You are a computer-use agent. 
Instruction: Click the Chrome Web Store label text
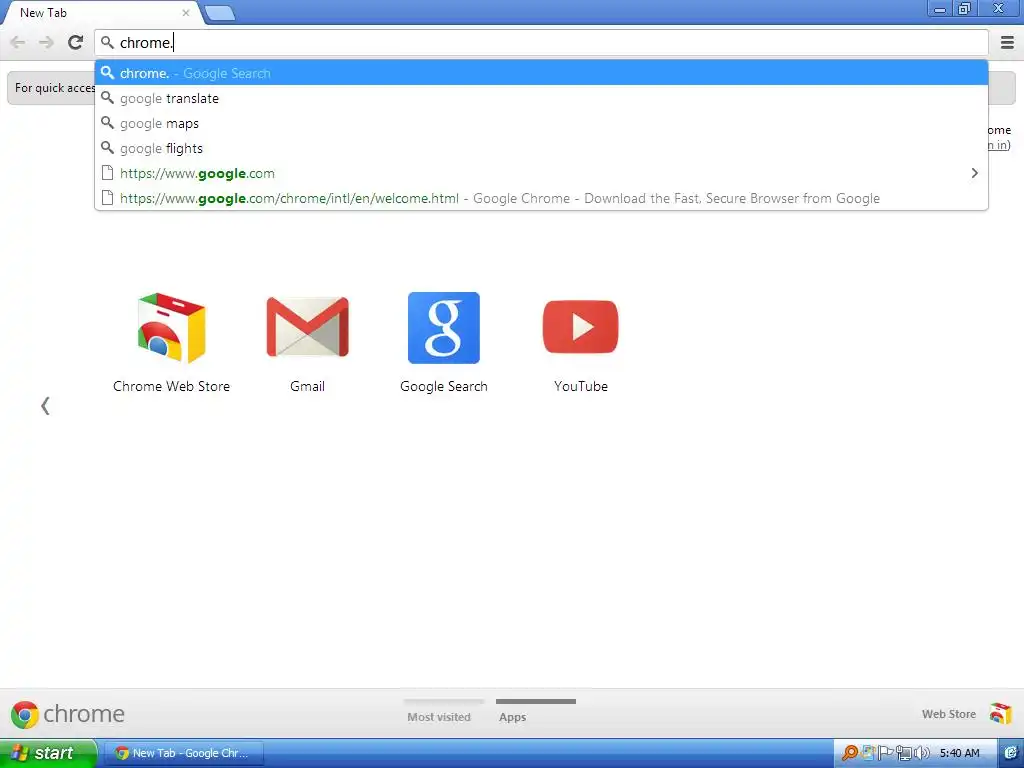click(171, 386)
